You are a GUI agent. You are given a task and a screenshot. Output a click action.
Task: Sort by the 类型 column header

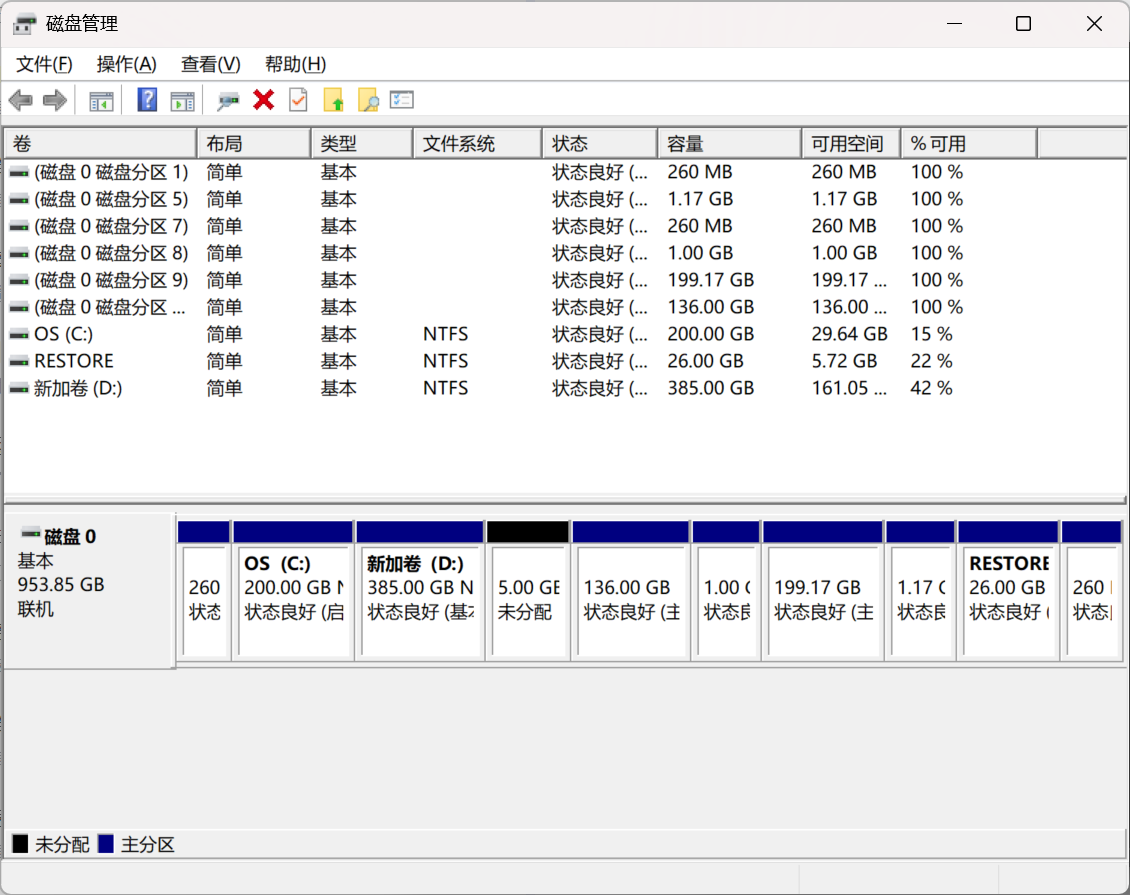pos(362,143)
